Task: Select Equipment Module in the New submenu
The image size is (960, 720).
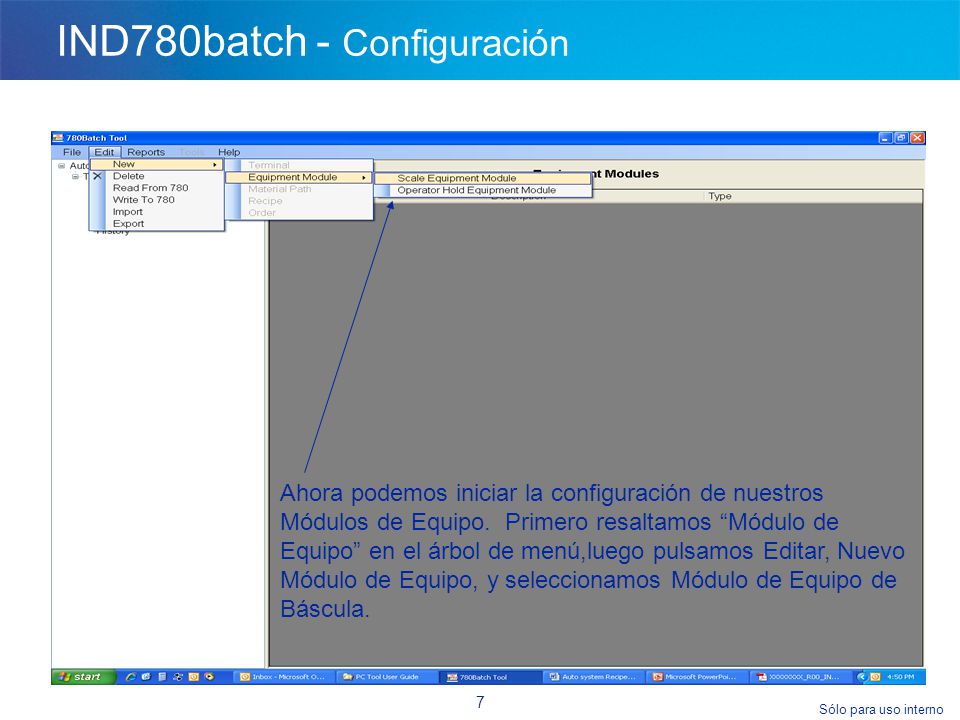Action: pos(299,177)
